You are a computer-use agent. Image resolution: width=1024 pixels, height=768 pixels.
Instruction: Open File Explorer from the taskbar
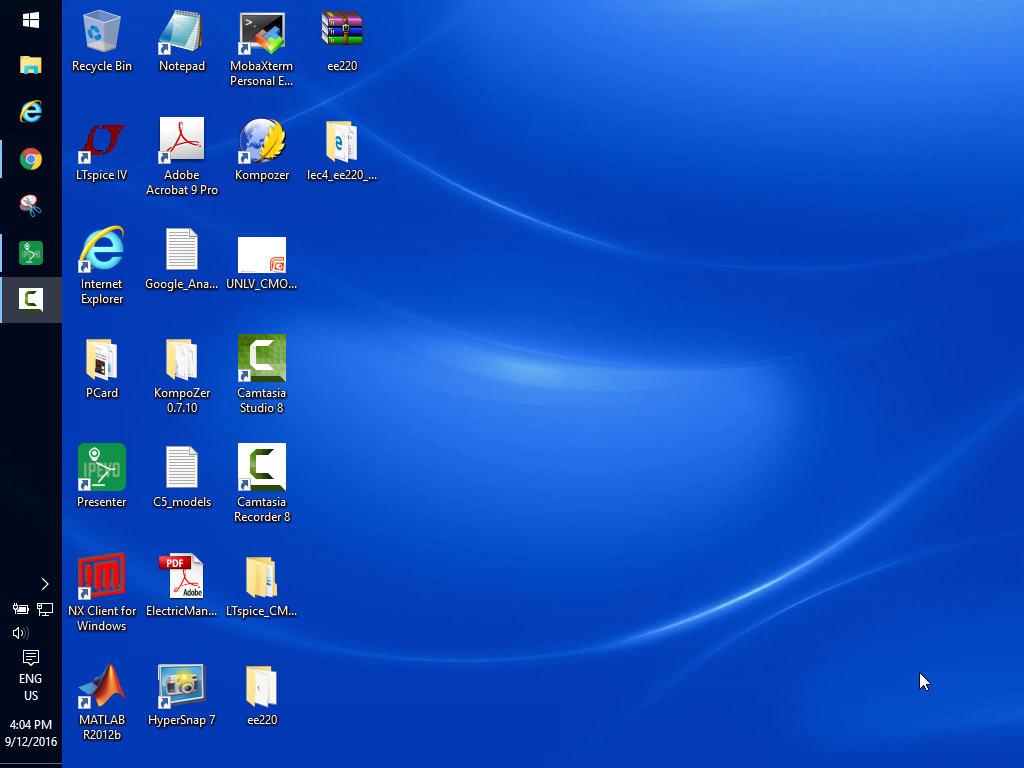pos(31,66)
